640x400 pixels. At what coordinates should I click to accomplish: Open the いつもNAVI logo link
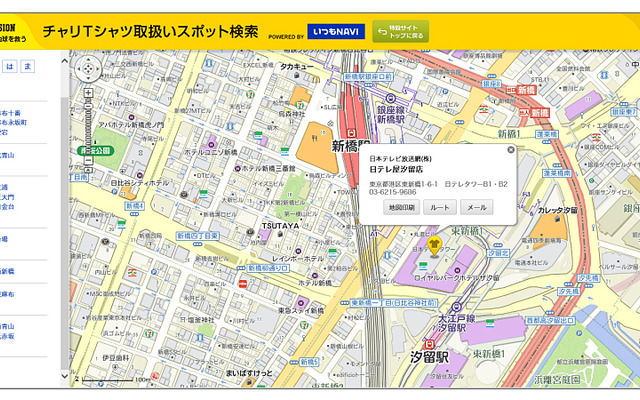pos(336,31)
